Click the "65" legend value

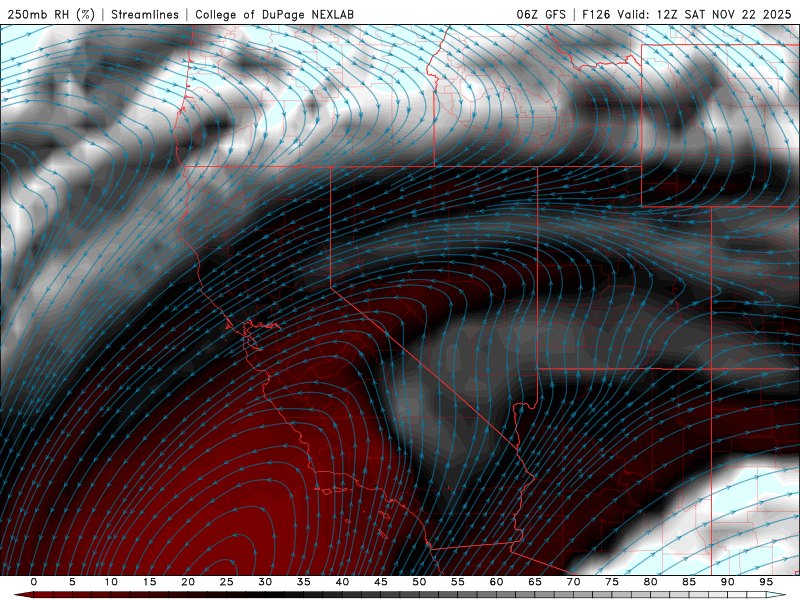tap(535, 582)
